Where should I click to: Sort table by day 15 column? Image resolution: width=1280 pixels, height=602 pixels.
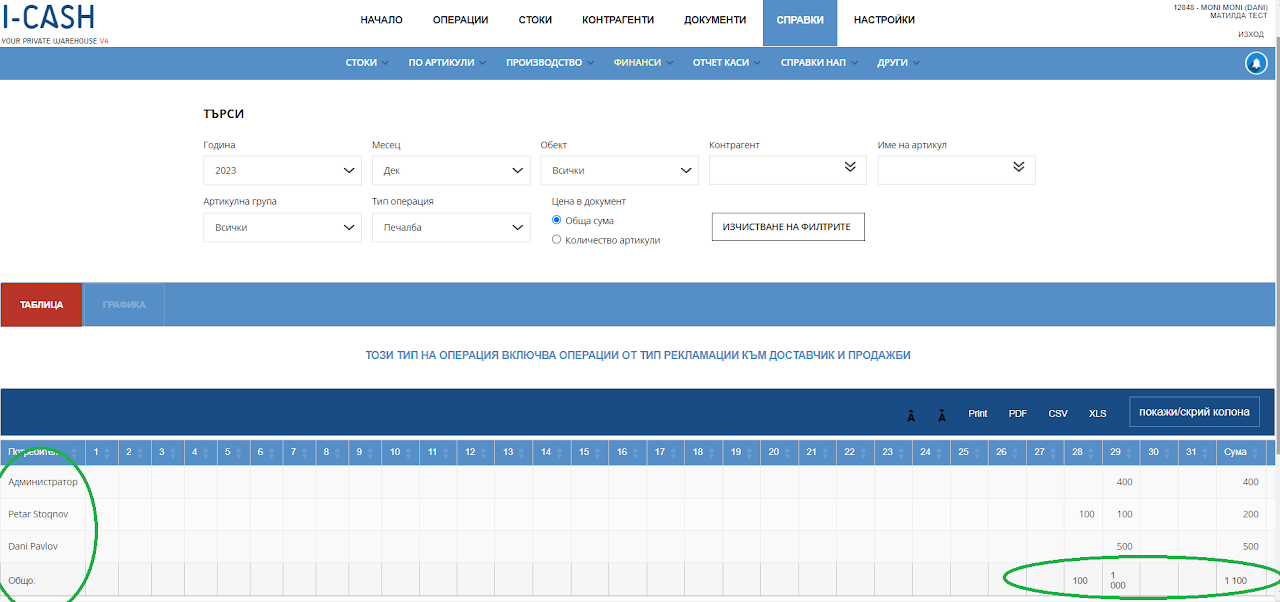tap(589, 452)
